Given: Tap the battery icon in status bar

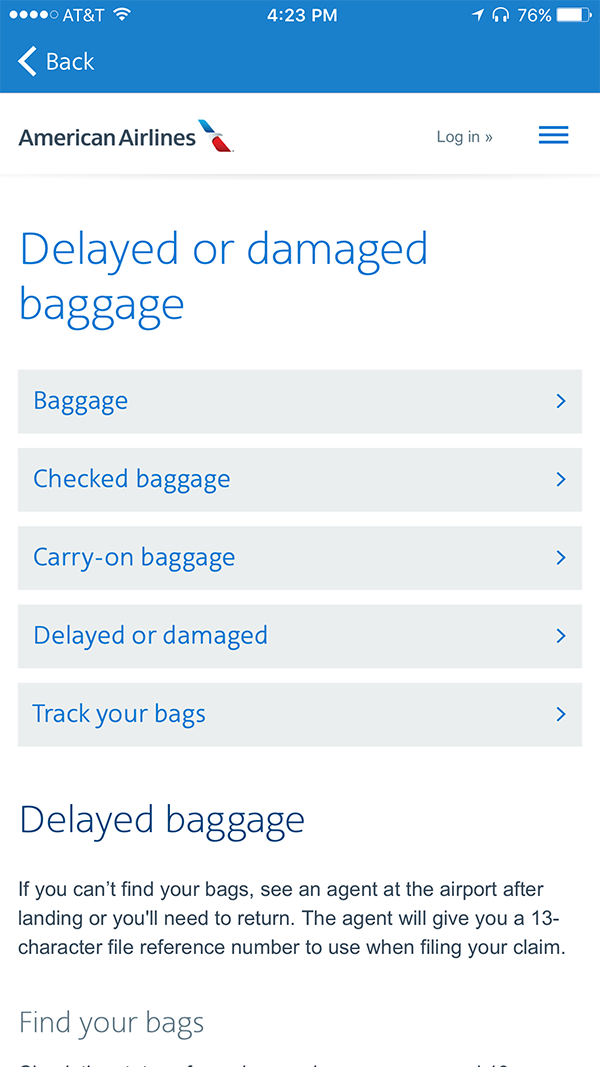Looking at the screenshot, I should coord(574,15).
